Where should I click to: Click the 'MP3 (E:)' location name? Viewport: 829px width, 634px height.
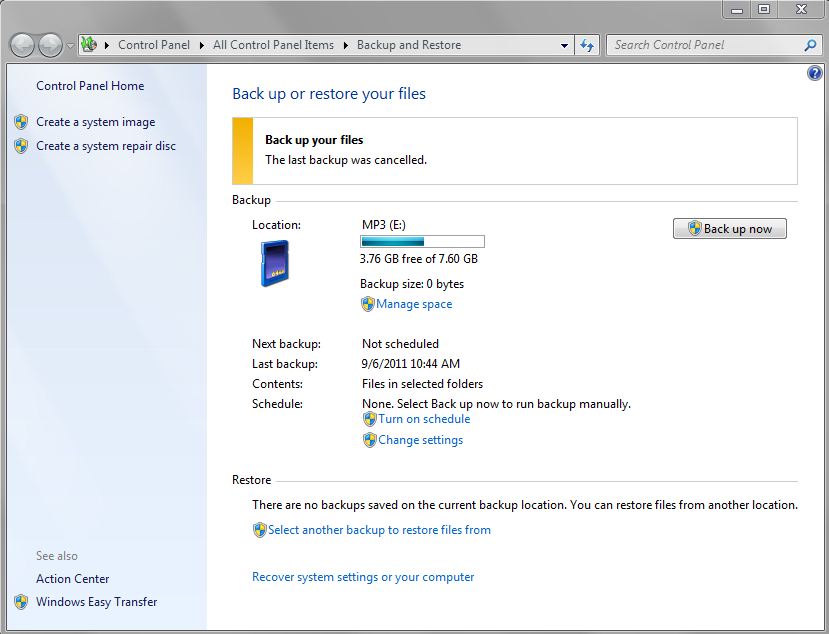[x=384, y=225]
